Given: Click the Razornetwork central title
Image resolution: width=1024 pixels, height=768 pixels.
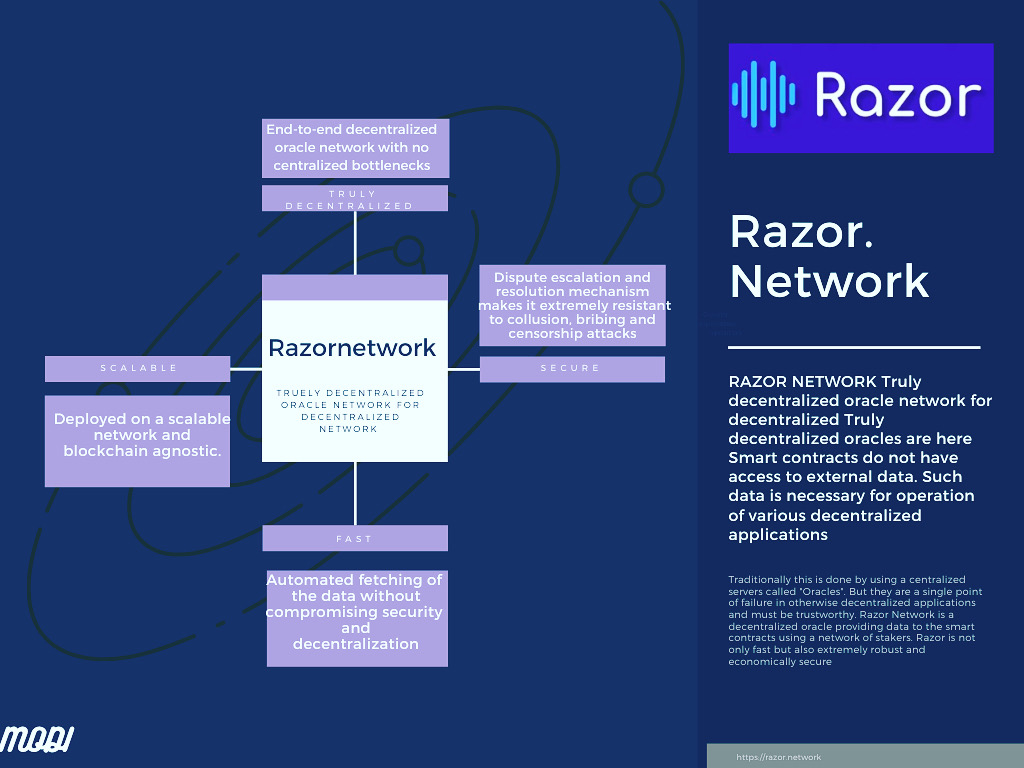Looking at the screenshot, I should click(352, 348).
